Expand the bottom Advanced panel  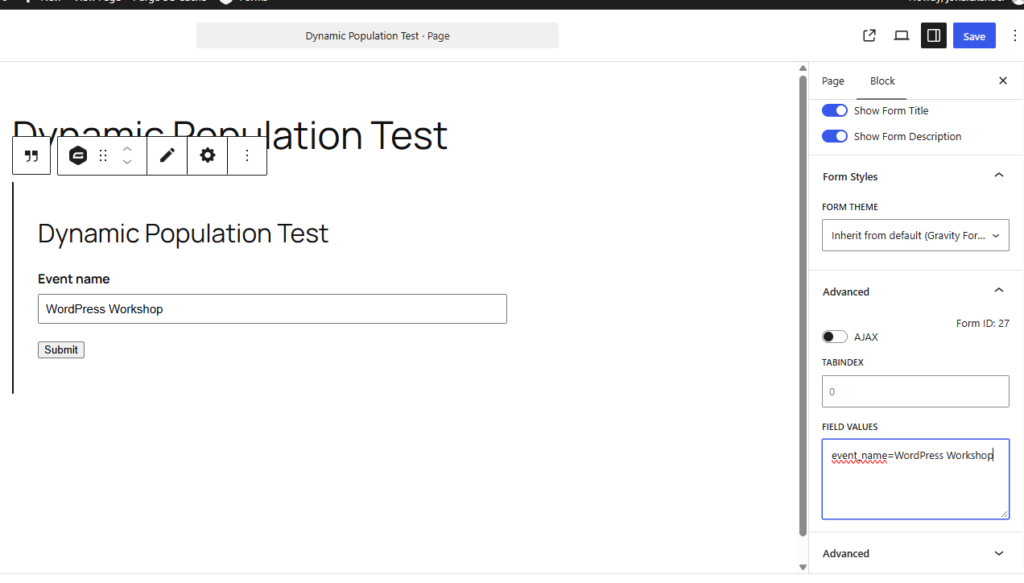(x=999, y=554)
